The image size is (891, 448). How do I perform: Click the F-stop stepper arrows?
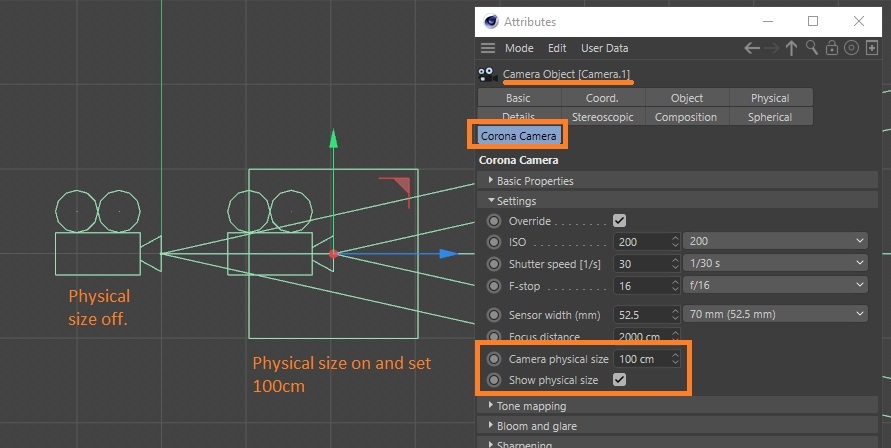(x=675, y=285)
